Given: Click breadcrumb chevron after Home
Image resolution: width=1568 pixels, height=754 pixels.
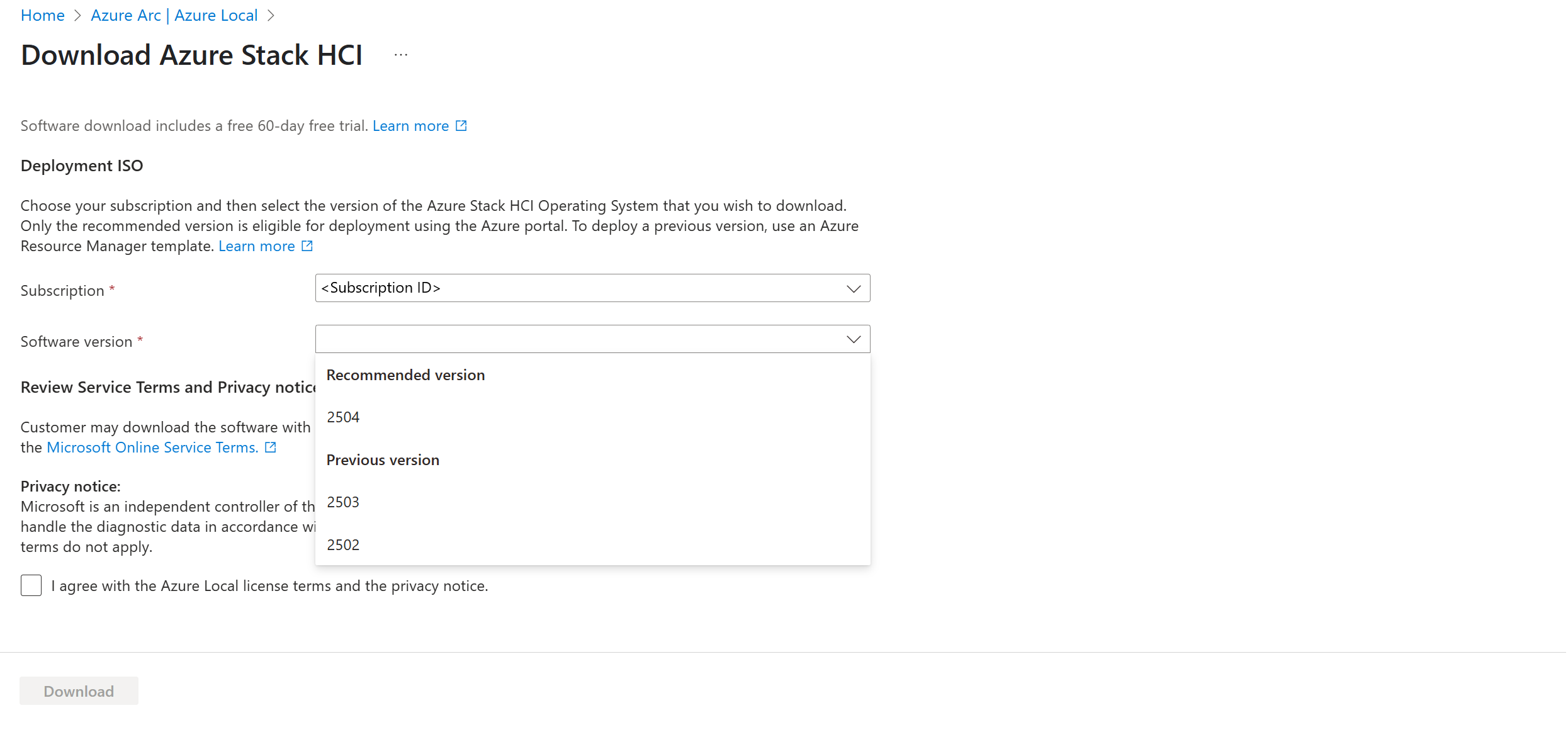Looking at the screenshot, I should [78, 16].
